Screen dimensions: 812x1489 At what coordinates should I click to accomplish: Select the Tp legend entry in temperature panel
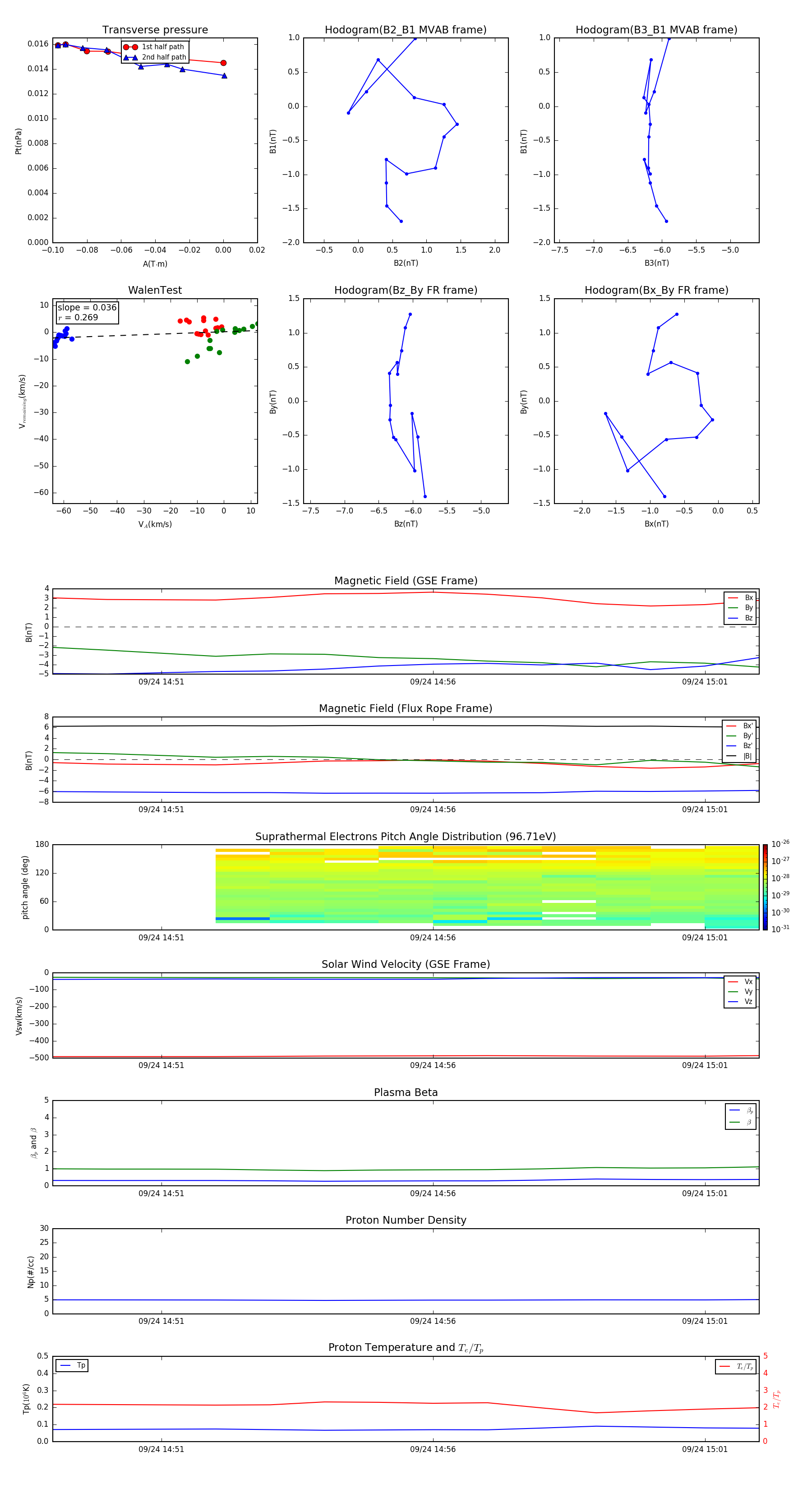point(72,1365)
